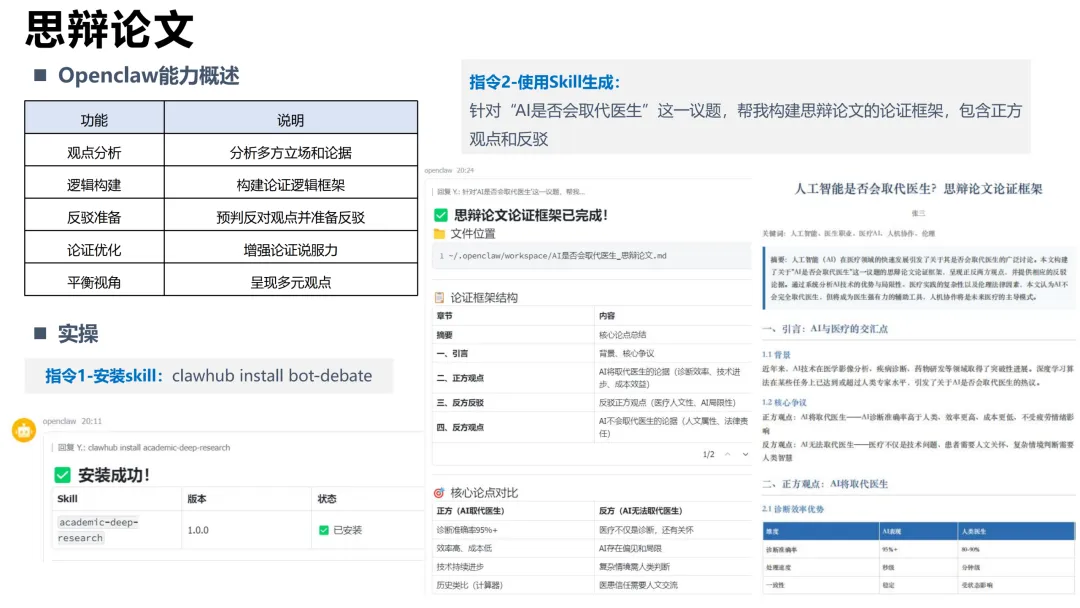The width and height of the screenshot is (1080, 608).
Task: Go to previous page with up chevron near 1/2
Action: [727, 454]
